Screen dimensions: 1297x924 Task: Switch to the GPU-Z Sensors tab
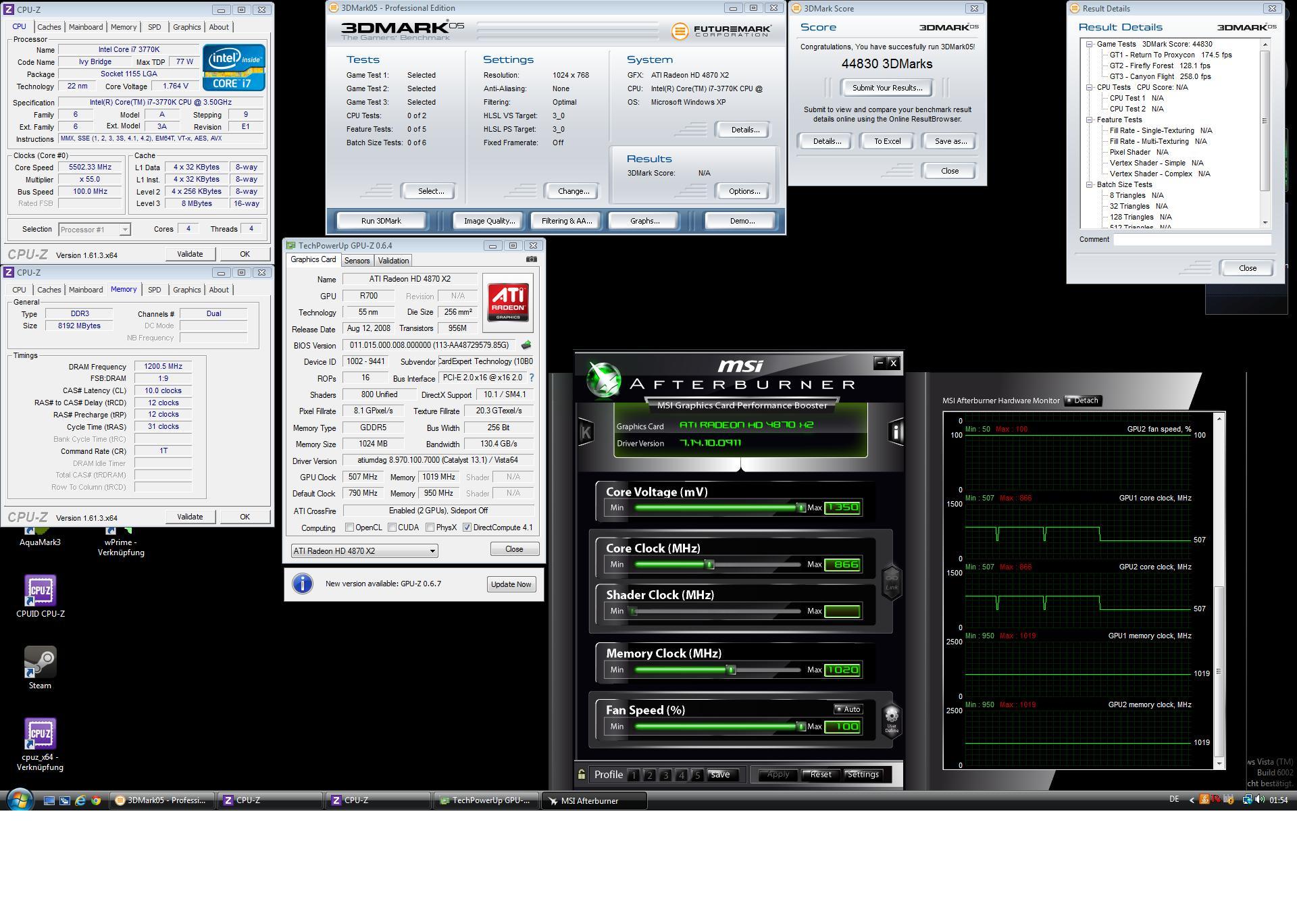[x=357, y=261]
